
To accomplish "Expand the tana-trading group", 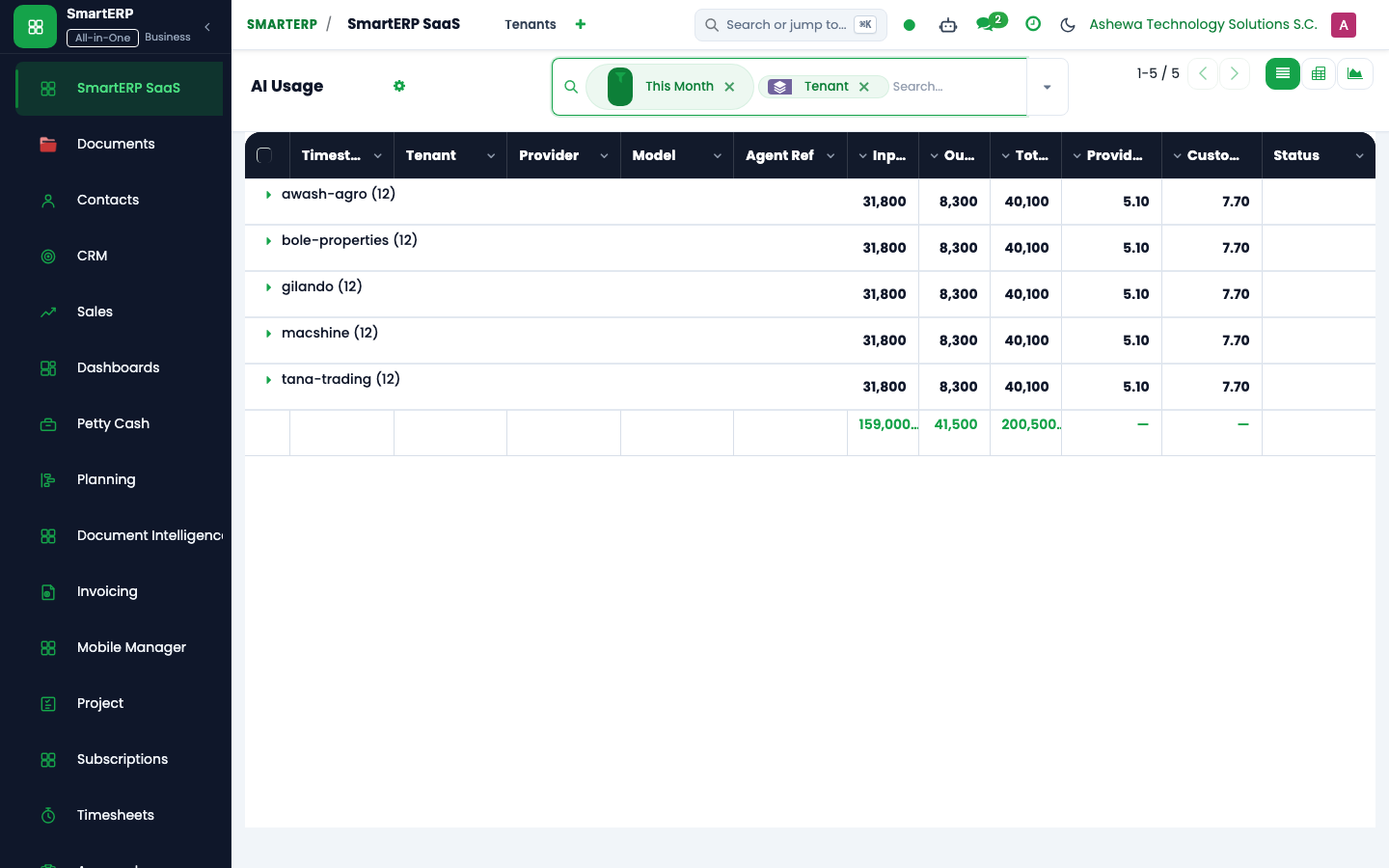I will [268, 380].
